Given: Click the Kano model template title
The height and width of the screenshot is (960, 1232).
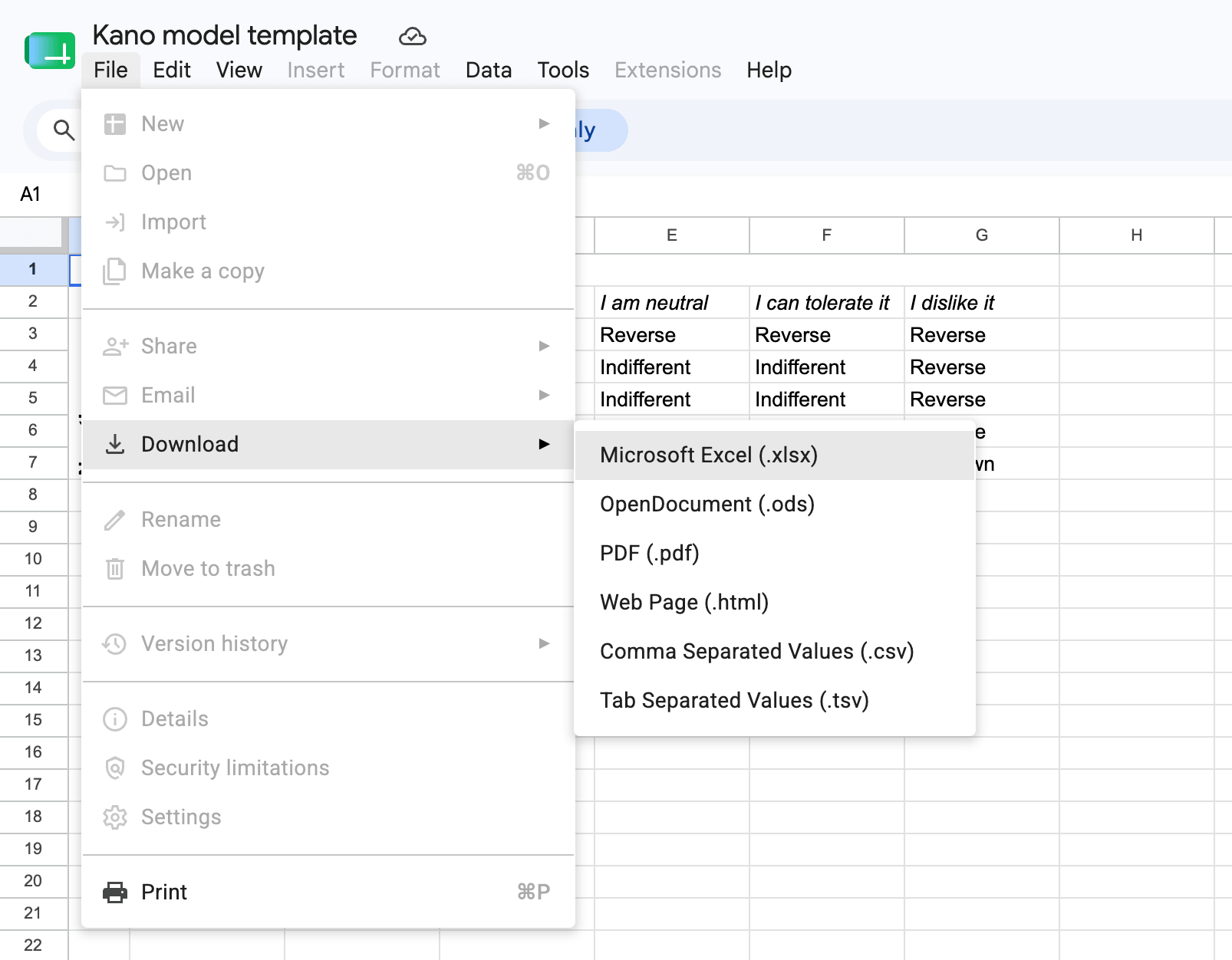Looking at the screenshot, I should click(225, 35).
